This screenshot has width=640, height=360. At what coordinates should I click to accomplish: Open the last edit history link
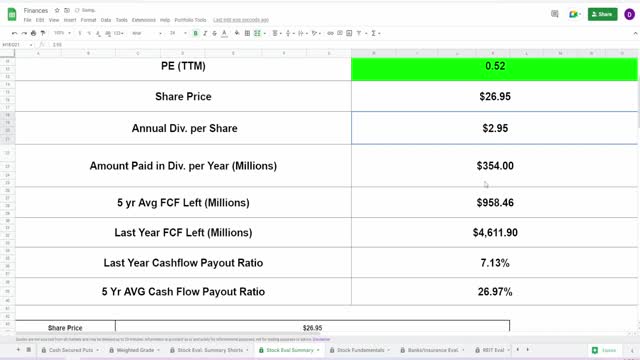[x=241, y=20]
